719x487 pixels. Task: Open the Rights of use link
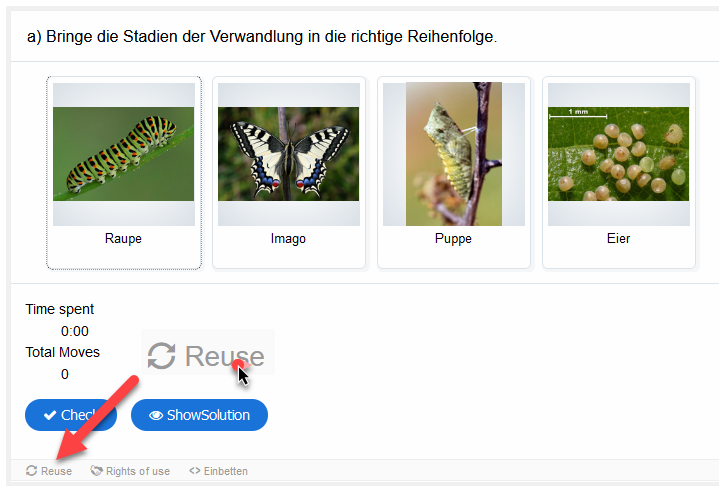(x=137, y=471)
